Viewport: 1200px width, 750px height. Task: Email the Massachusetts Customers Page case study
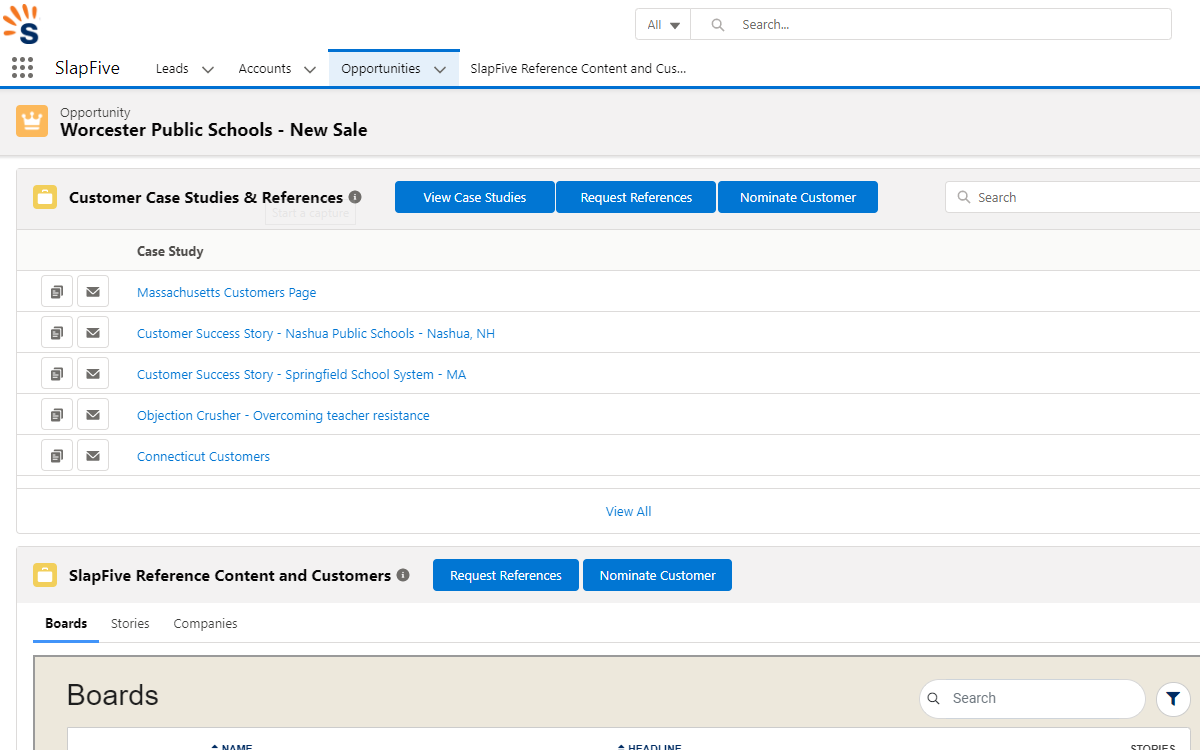tap(93, 292)
